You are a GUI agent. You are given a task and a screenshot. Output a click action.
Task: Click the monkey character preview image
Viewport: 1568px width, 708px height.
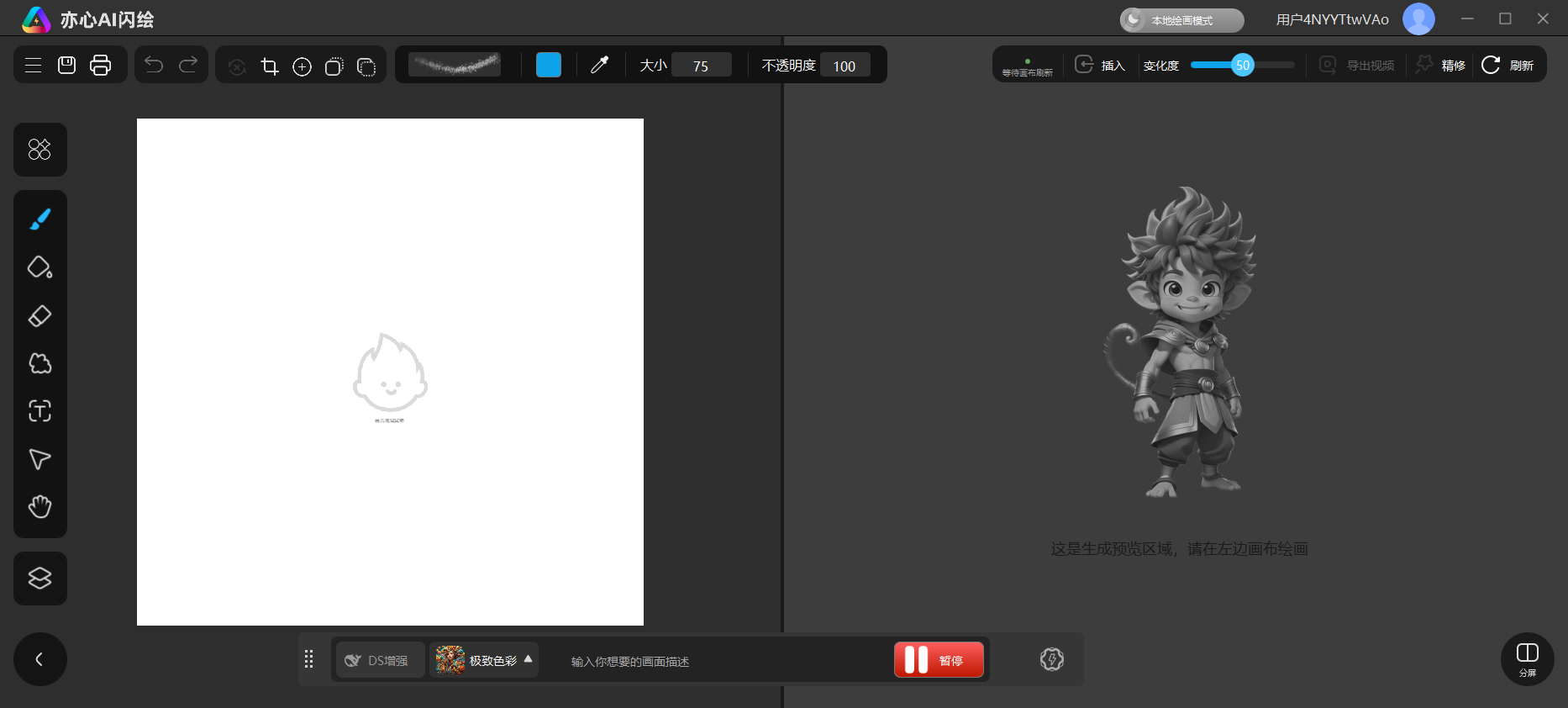tap(1181, 342)
